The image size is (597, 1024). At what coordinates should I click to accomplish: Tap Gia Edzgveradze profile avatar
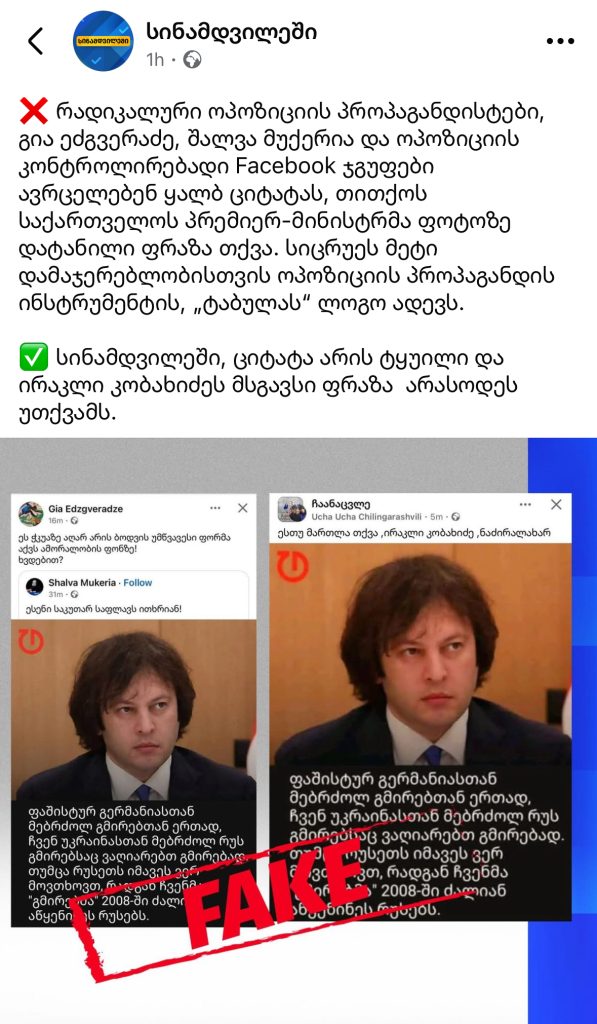click(31, 514)
